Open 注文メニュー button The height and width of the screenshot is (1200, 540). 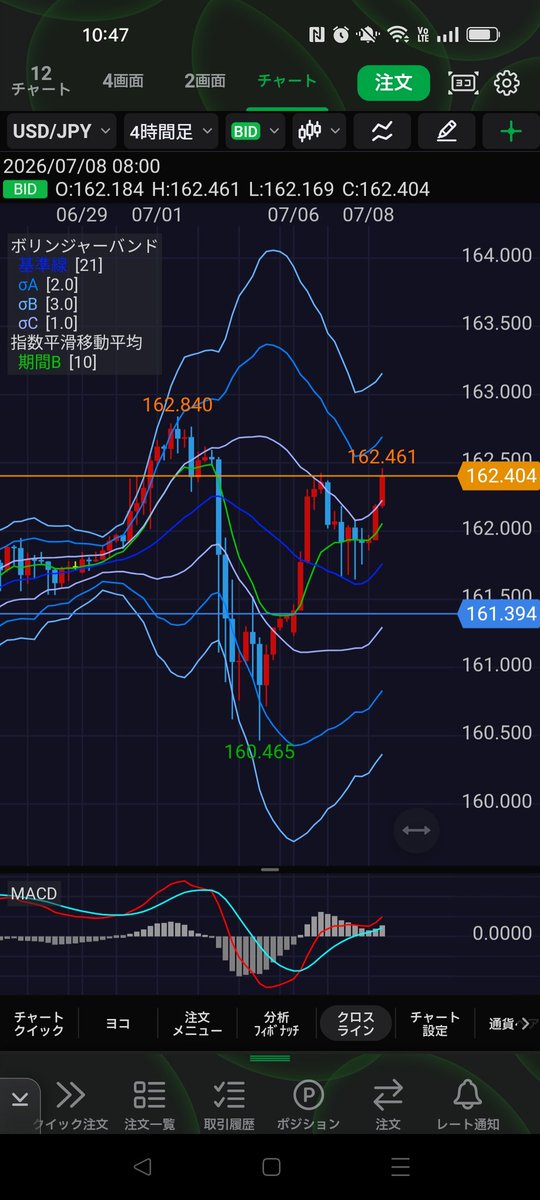click(197, 1023)
